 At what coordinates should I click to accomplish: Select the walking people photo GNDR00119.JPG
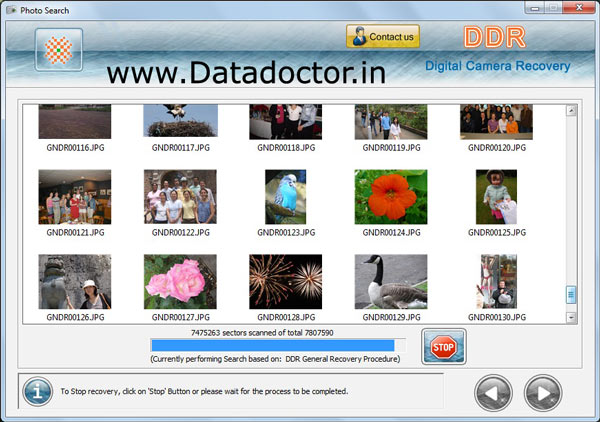[x=391, y=122]
